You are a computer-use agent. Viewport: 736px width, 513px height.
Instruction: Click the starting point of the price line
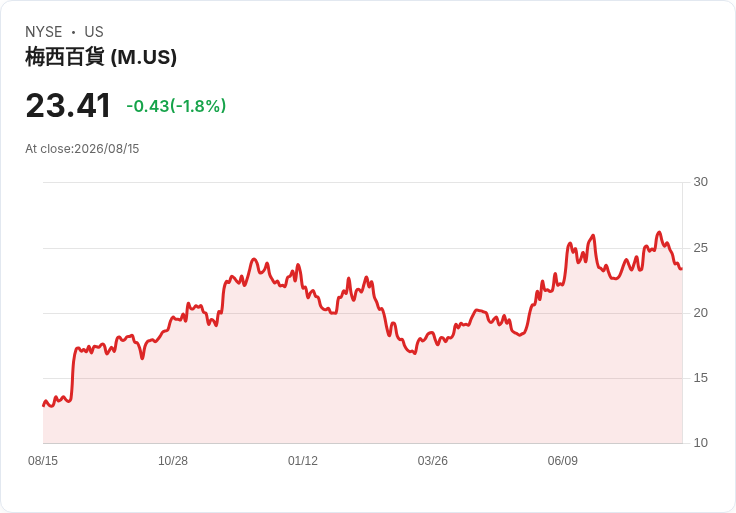pos(44,405)
